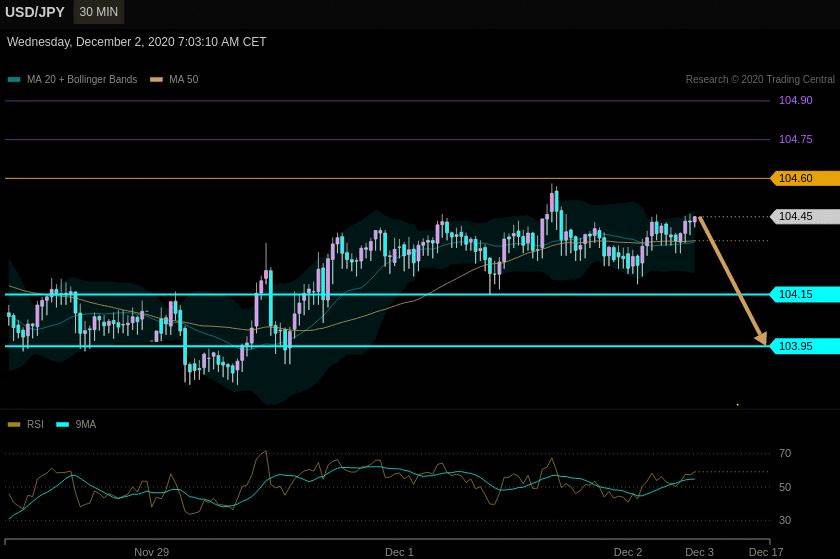Click the 9MA legend swatch
The width and height of the screenshot is (840, 559).
(63, 424)
